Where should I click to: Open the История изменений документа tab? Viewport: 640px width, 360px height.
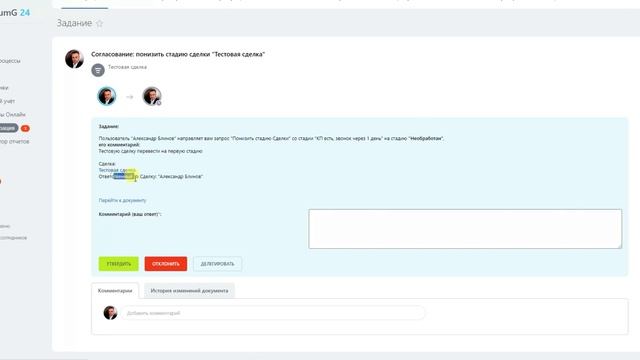tap(189, 291)
